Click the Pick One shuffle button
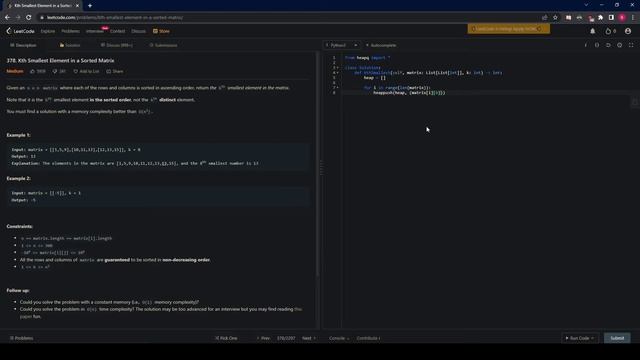 226,338
